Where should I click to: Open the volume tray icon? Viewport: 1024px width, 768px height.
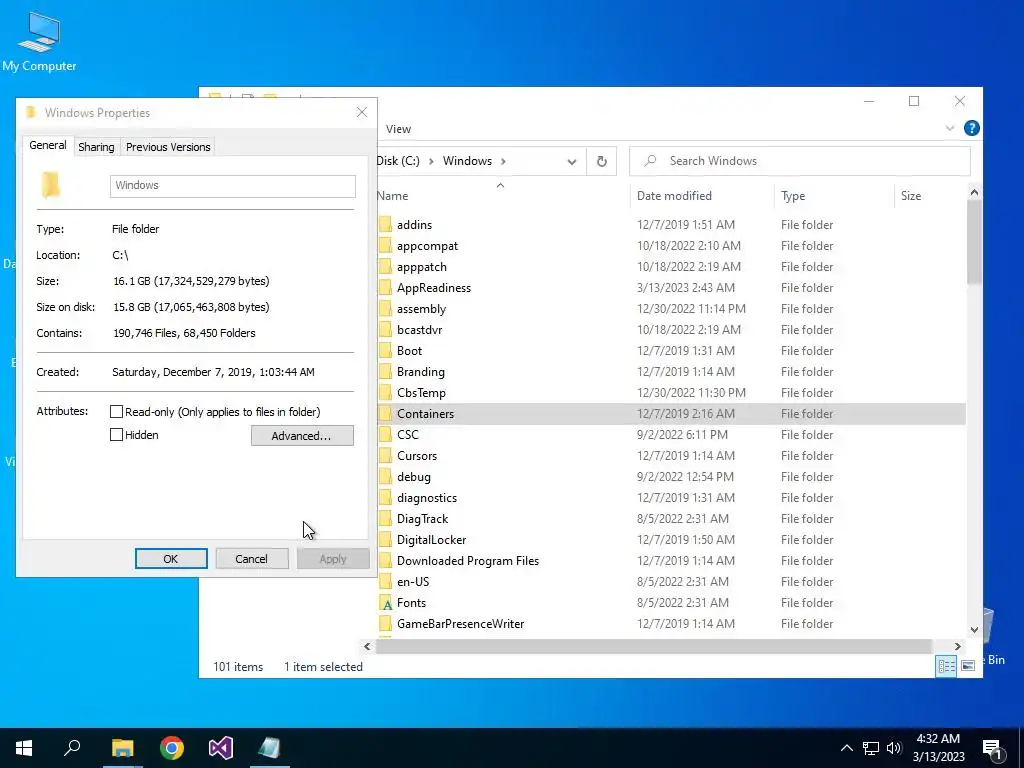(x=893, y=748)
